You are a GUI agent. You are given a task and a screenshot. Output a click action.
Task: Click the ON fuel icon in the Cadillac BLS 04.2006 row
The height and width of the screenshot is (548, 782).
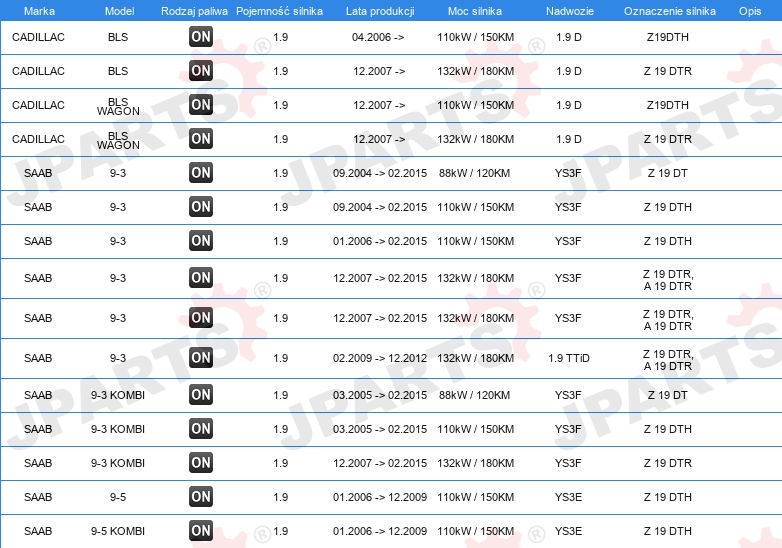click(201, 36)
